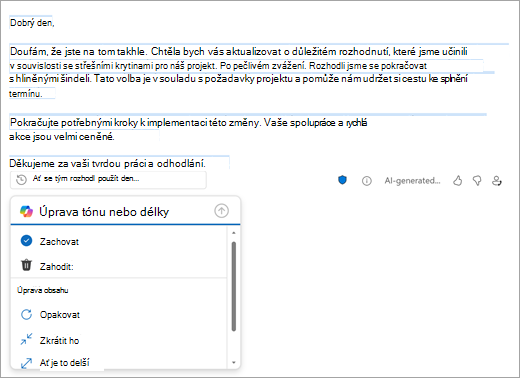
Task: Click the shrink arrows icon next to Zkrátit ho
Action: pyautogui.click(x=26, y=339)
